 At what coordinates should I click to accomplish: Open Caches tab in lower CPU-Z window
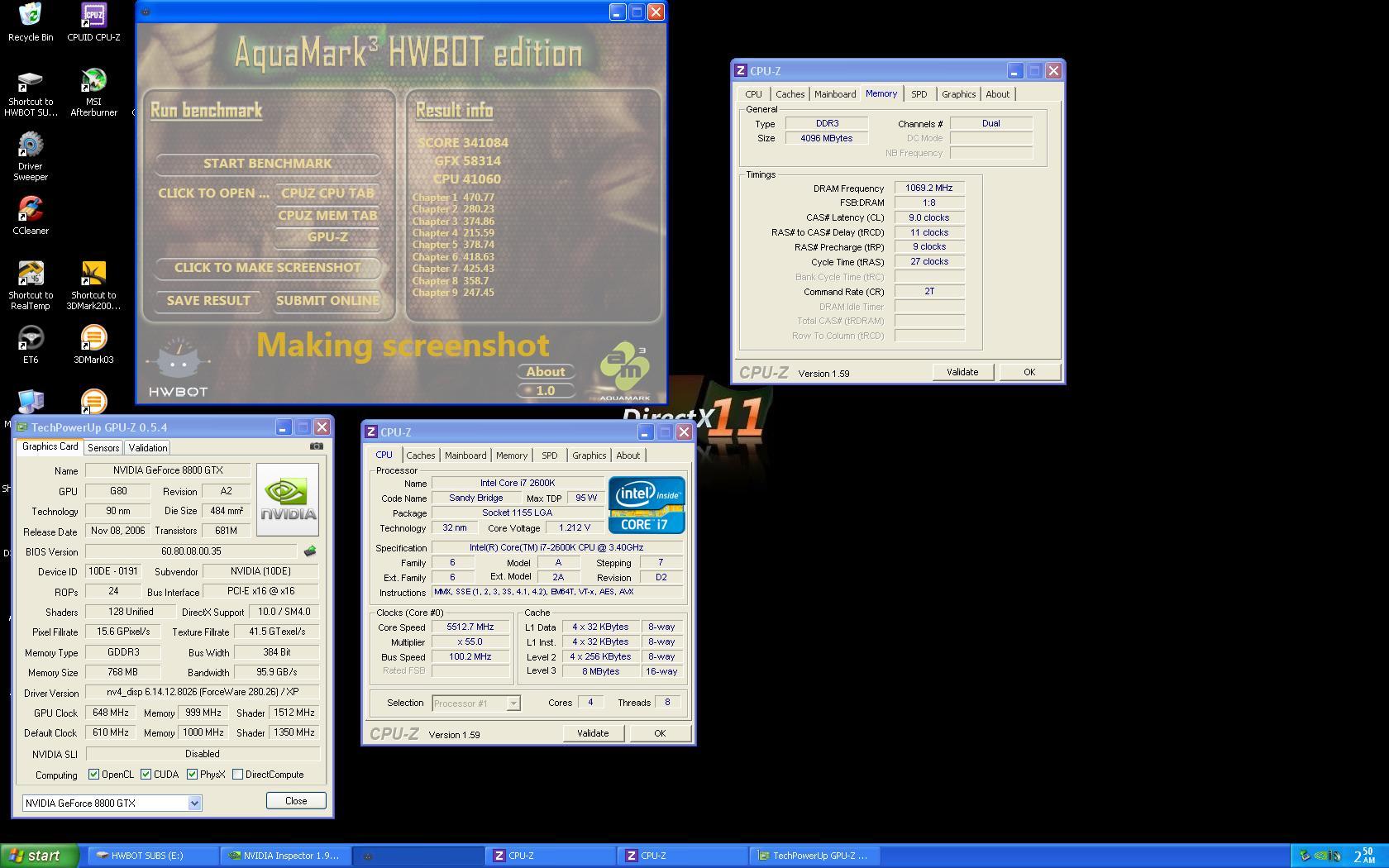pos(420,455)
